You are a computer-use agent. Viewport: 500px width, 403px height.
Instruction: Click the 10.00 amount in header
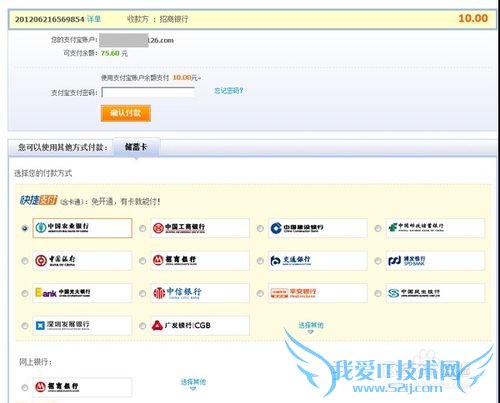(x=473, y=18)
